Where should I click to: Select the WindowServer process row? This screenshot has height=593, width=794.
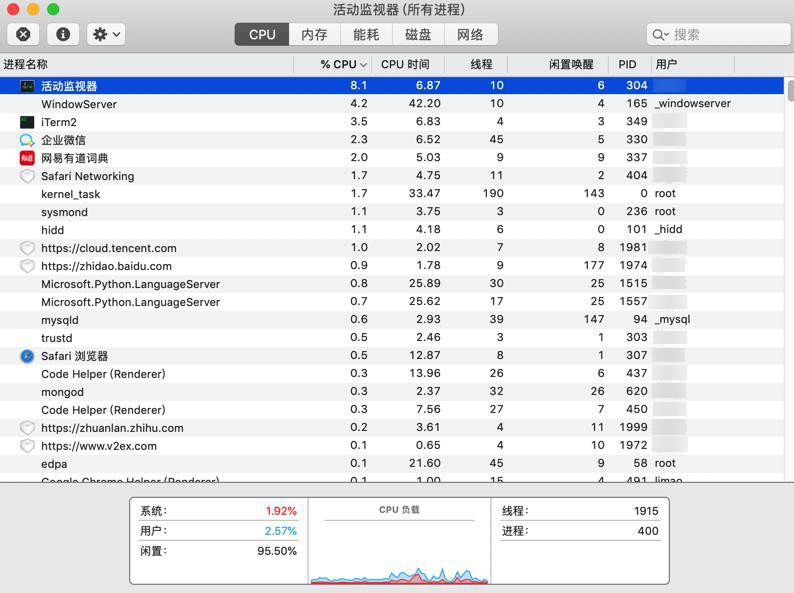pyautogui.click(x=392, y=104)
